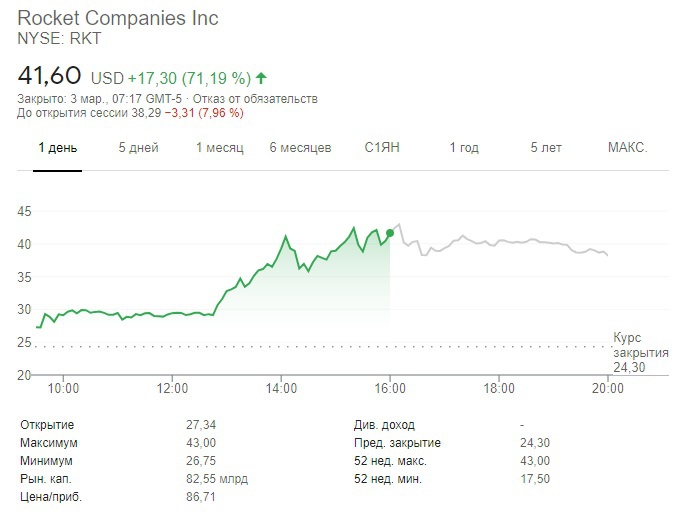Show the "6 месяцев" chart view

(300, 148)
